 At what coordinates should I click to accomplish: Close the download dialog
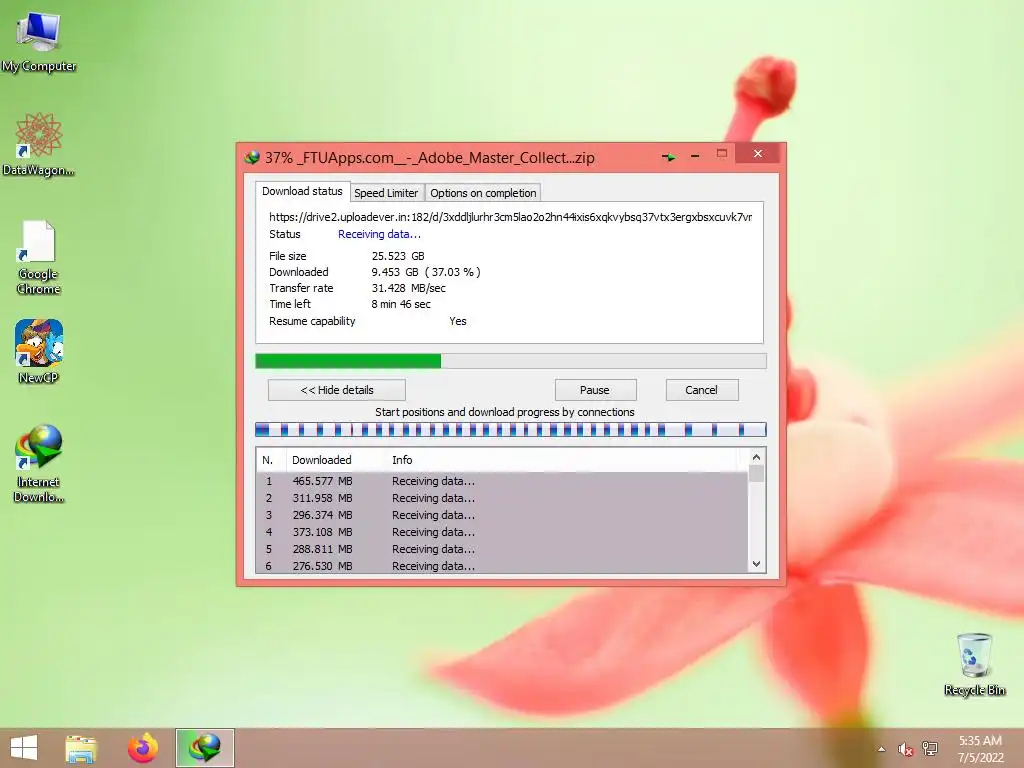click(758, 153)
